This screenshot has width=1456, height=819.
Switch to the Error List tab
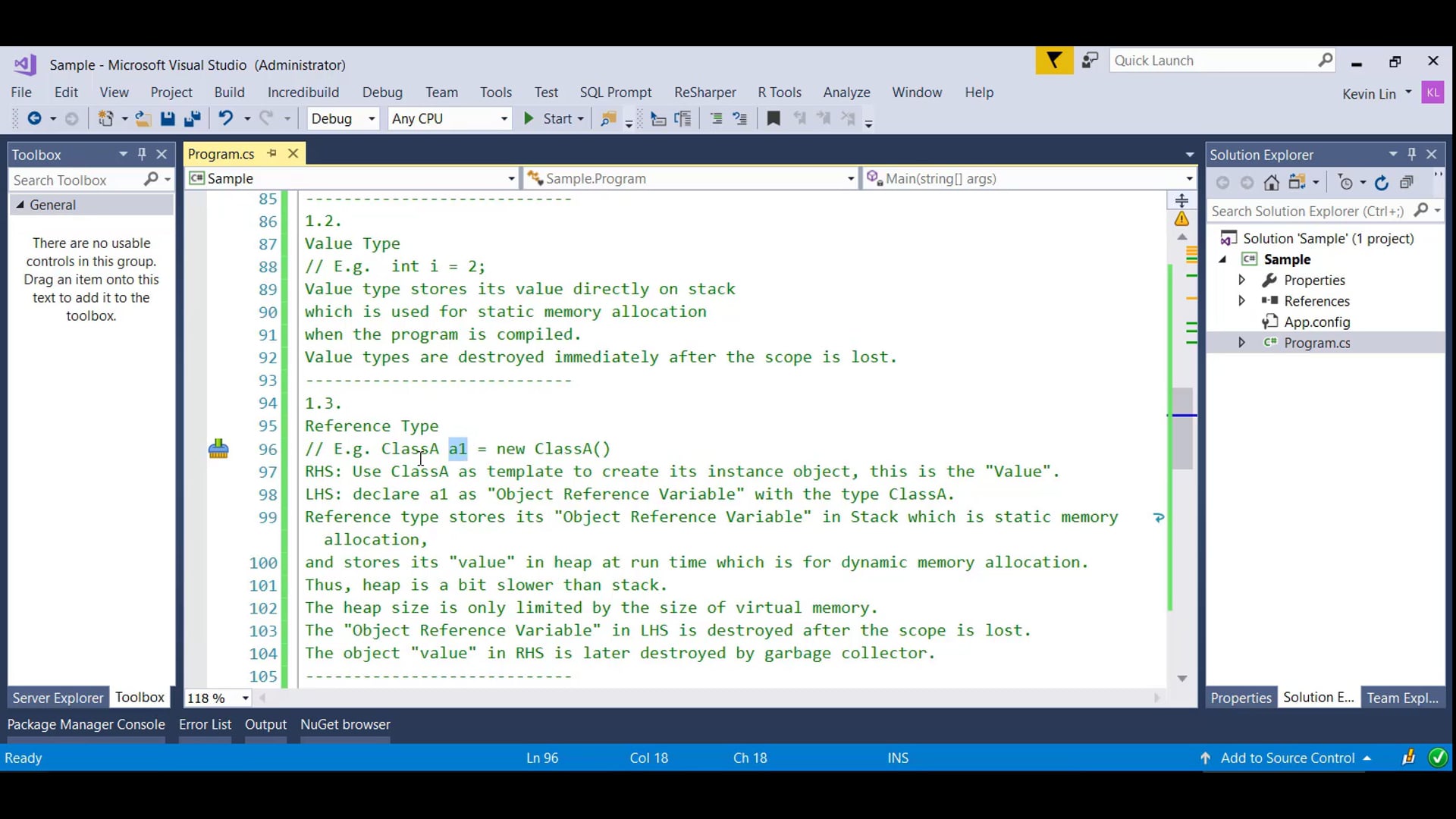(x=205, y=724)
